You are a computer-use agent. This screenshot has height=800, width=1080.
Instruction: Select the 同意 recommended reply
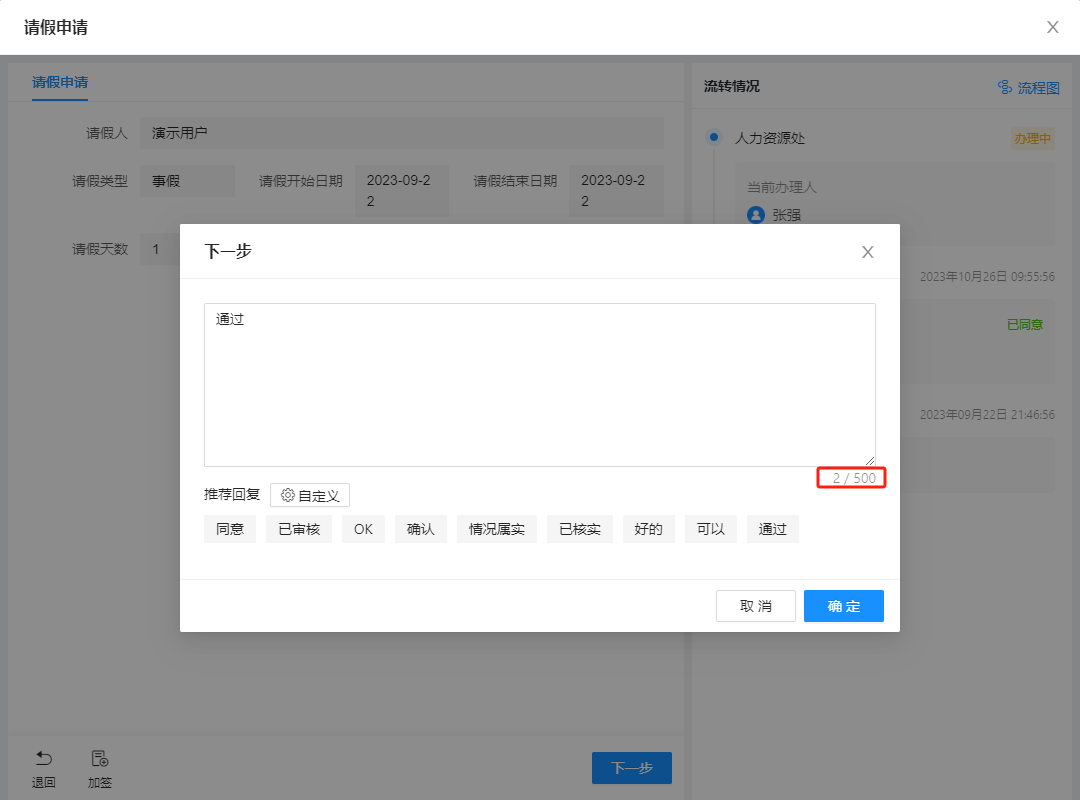tap(230, 529)
